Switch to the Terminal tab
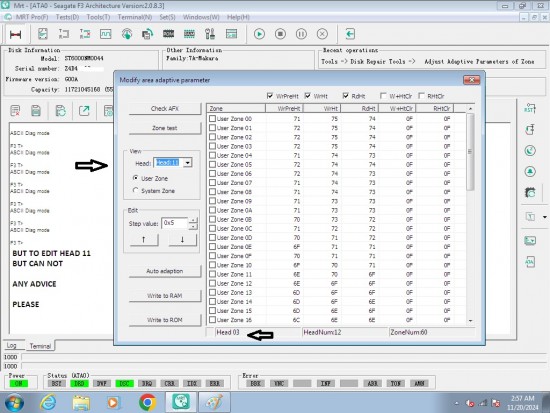 (40, 346)
